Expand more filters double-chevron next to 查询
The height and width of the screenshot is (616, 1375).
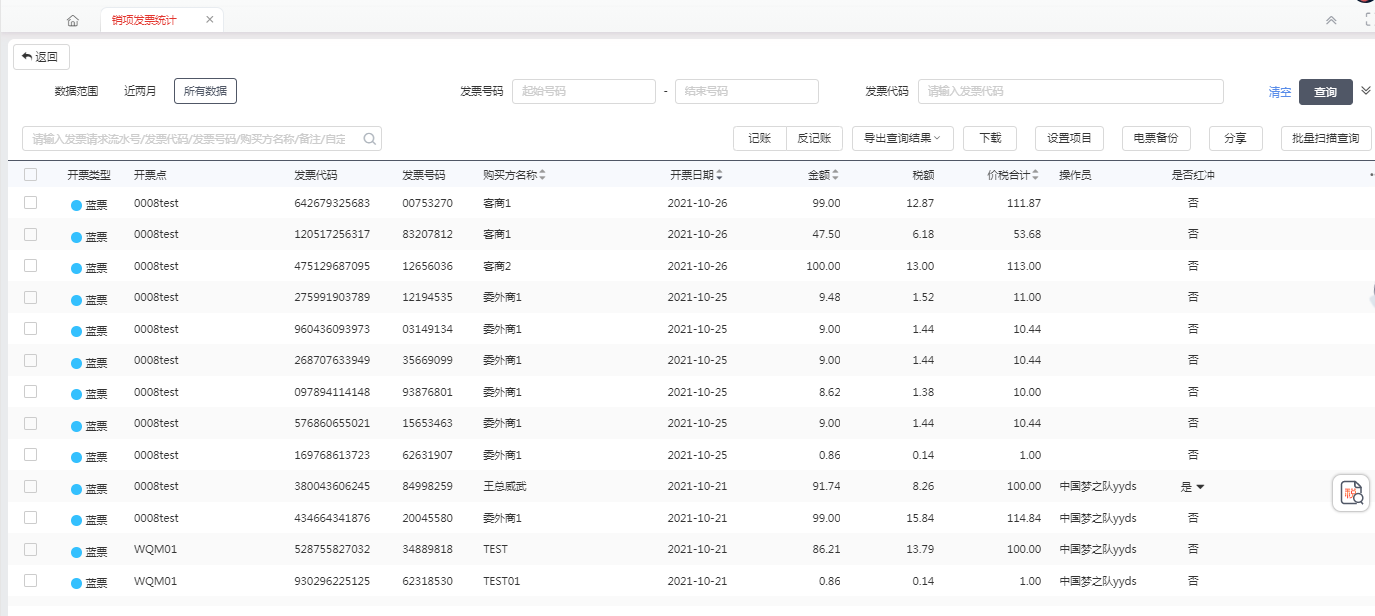(x=1366, y=91)
